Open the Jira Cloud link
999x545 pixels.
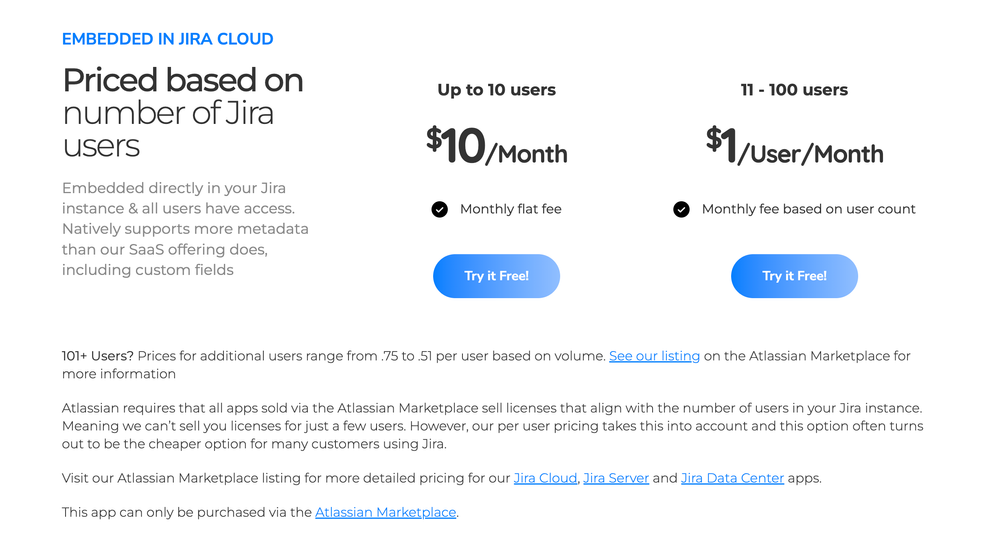tap(545, 478)
